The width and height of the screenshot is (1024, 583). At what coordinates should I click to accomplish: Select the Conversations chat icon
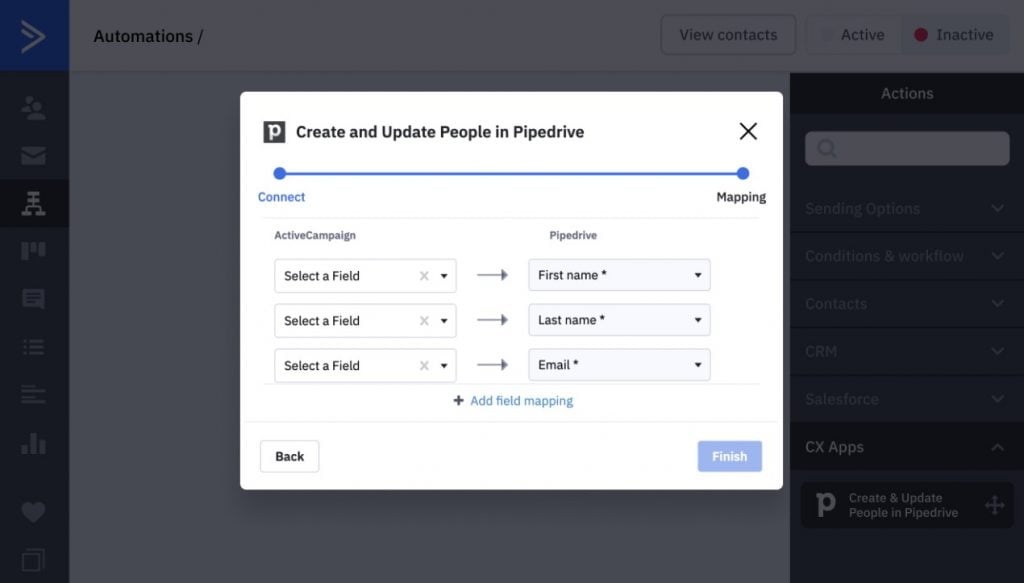33,298
